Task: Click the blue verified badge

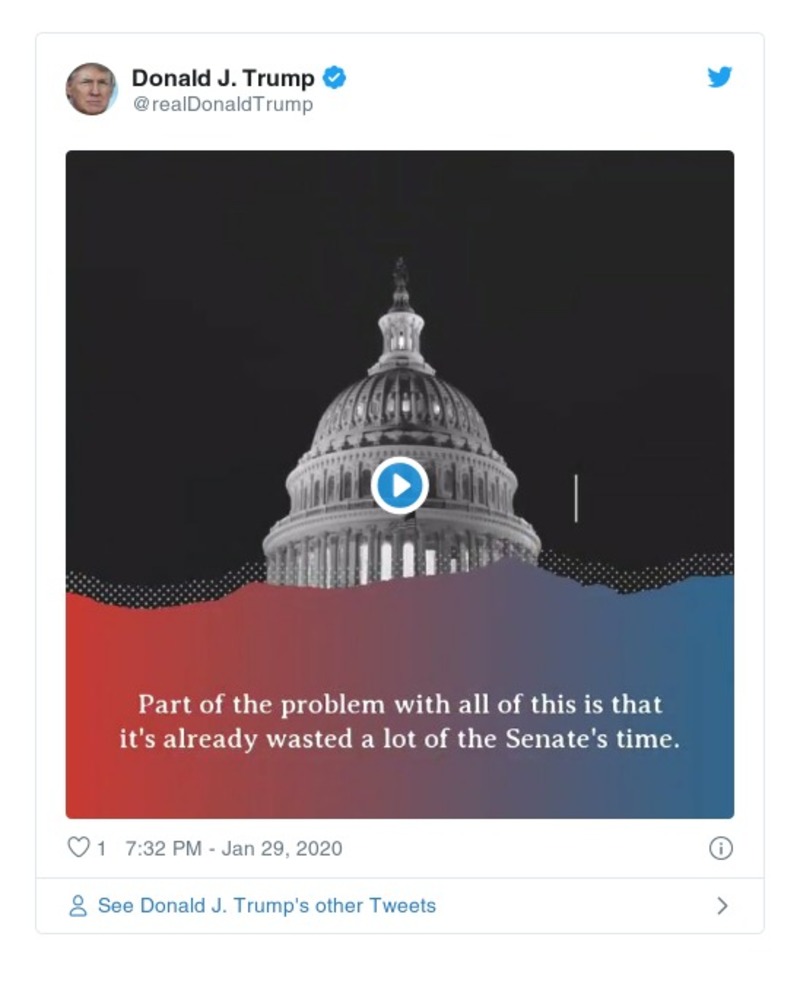Action: coord(334,75)
